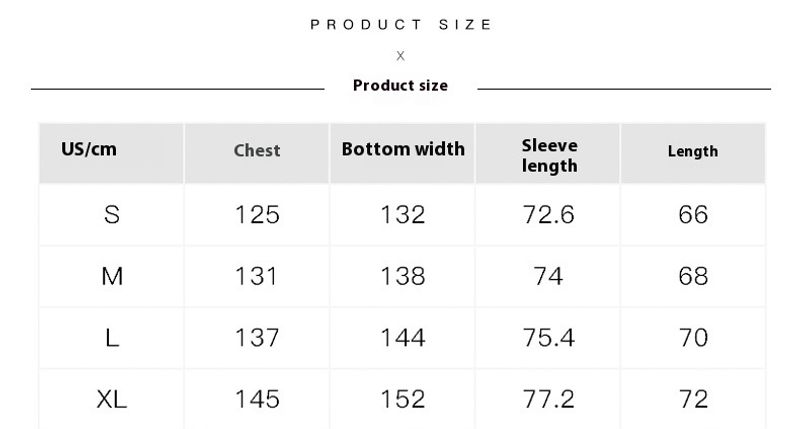Select the Length column header
This screenshot has width=800, height=429.
[693, 151]
